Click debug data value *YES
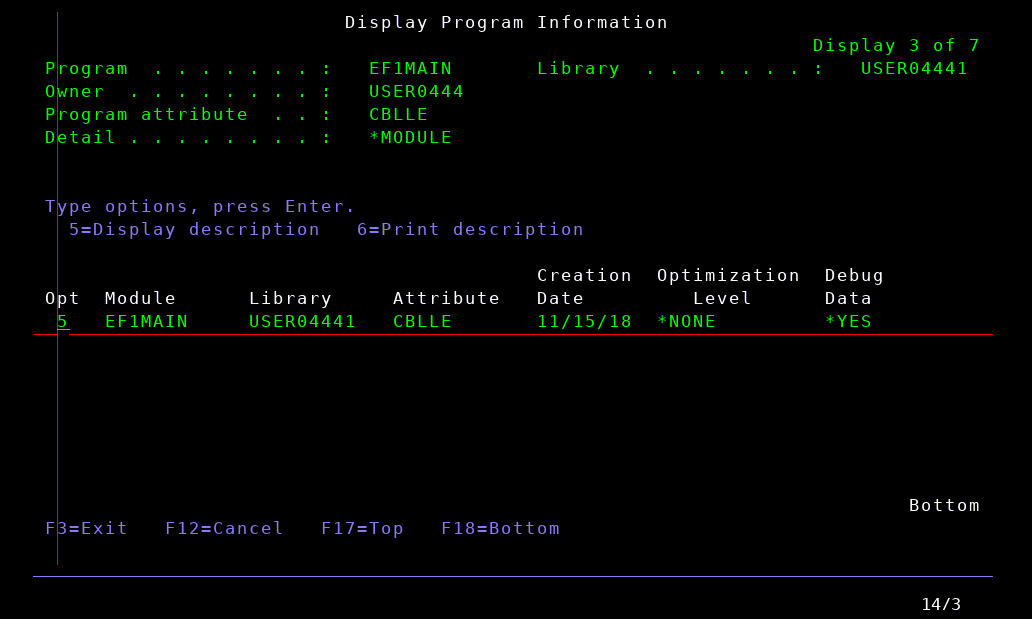 coord(848,321)
